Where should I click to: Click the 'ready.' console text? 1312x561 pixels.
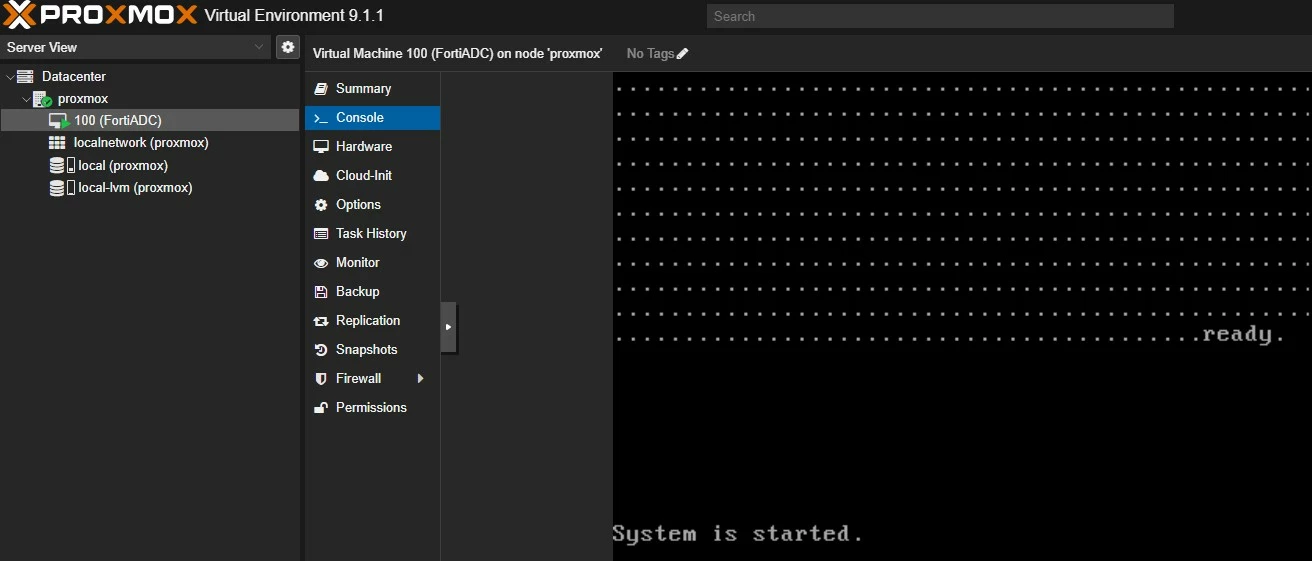coord(1243,334)
